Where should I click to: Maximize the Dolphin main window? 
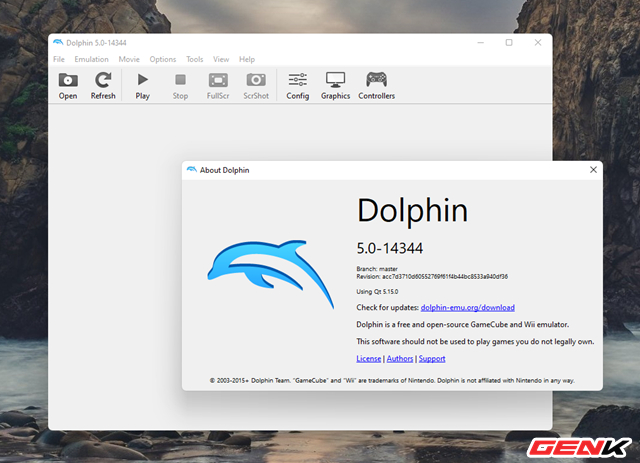tap(509, 42)
